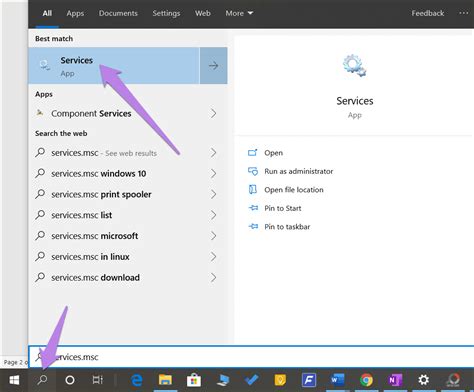Expand chevron for services.msc windows 10
Viewport: 474px width, 392px height.
tap(213, 174)
